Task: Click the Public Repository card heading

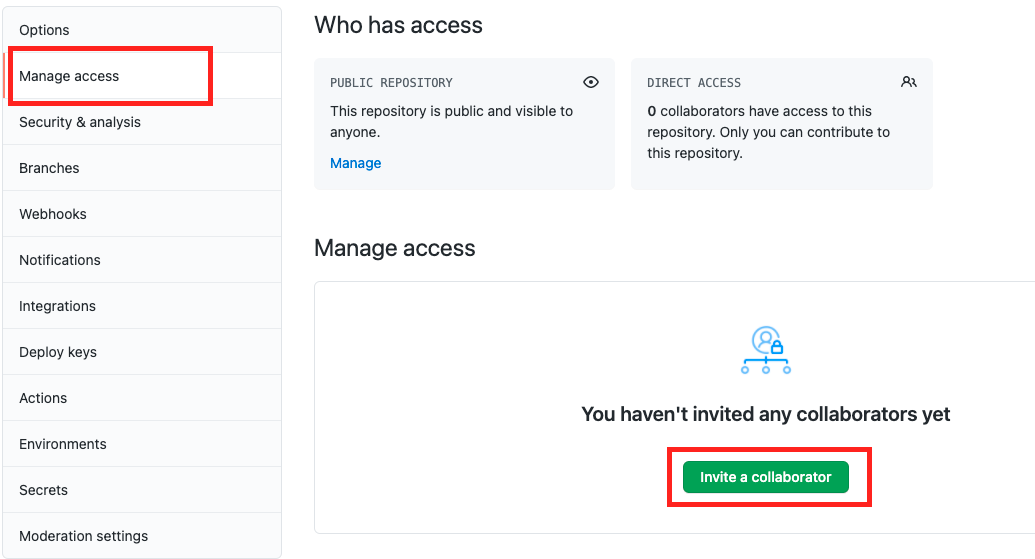Action: tap(391, 82)
